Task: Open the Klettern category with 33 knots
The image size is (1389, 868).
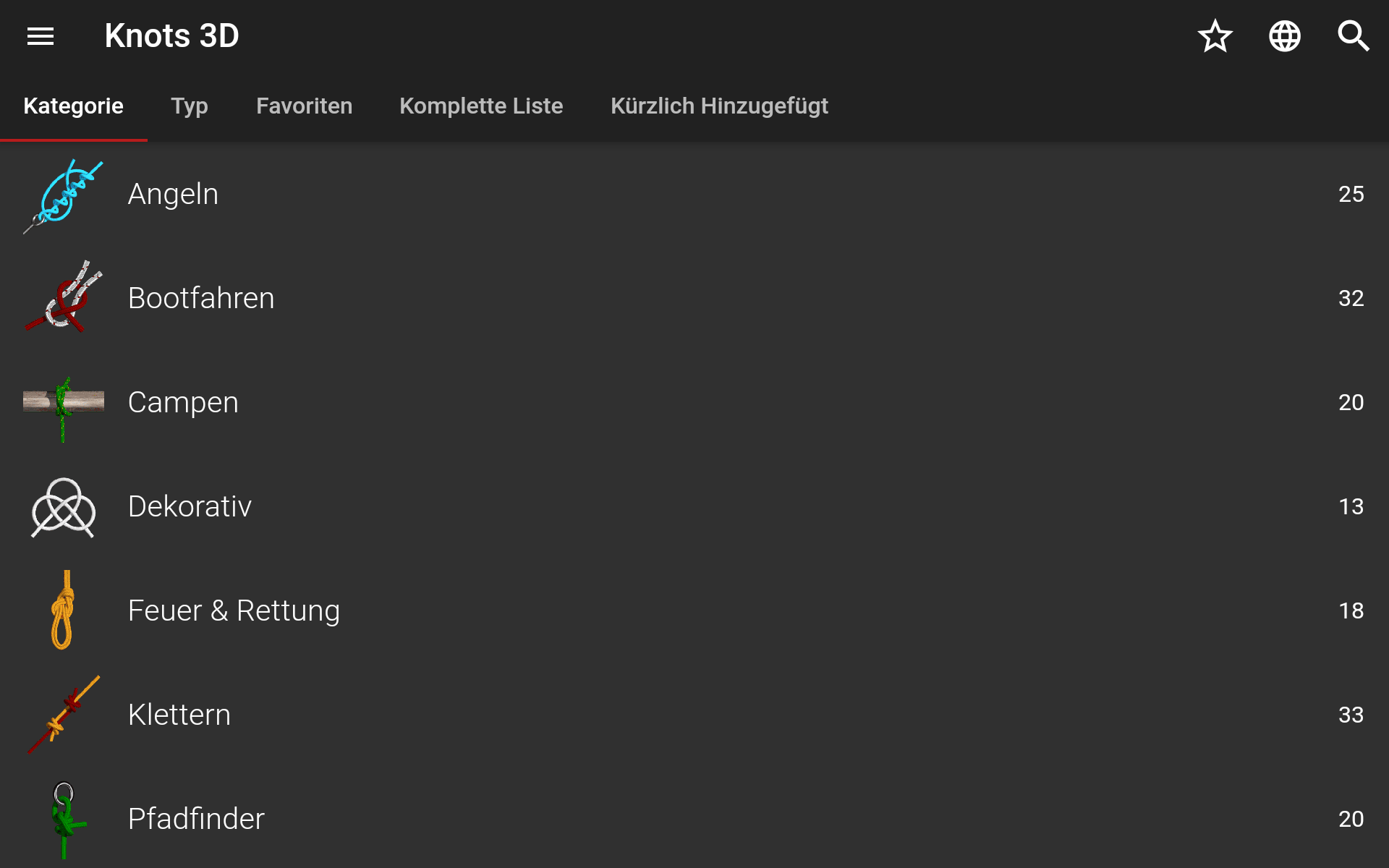Action: (694, 715)
